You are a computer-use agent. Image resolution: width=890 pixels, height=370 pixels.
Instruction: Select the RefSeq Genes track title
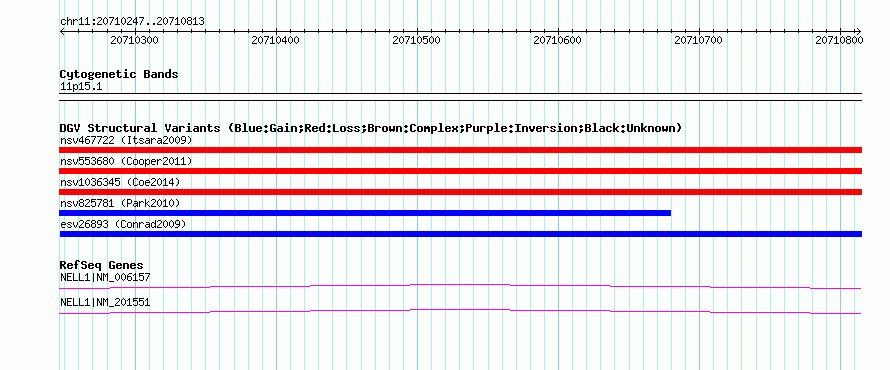pos(102,265)
